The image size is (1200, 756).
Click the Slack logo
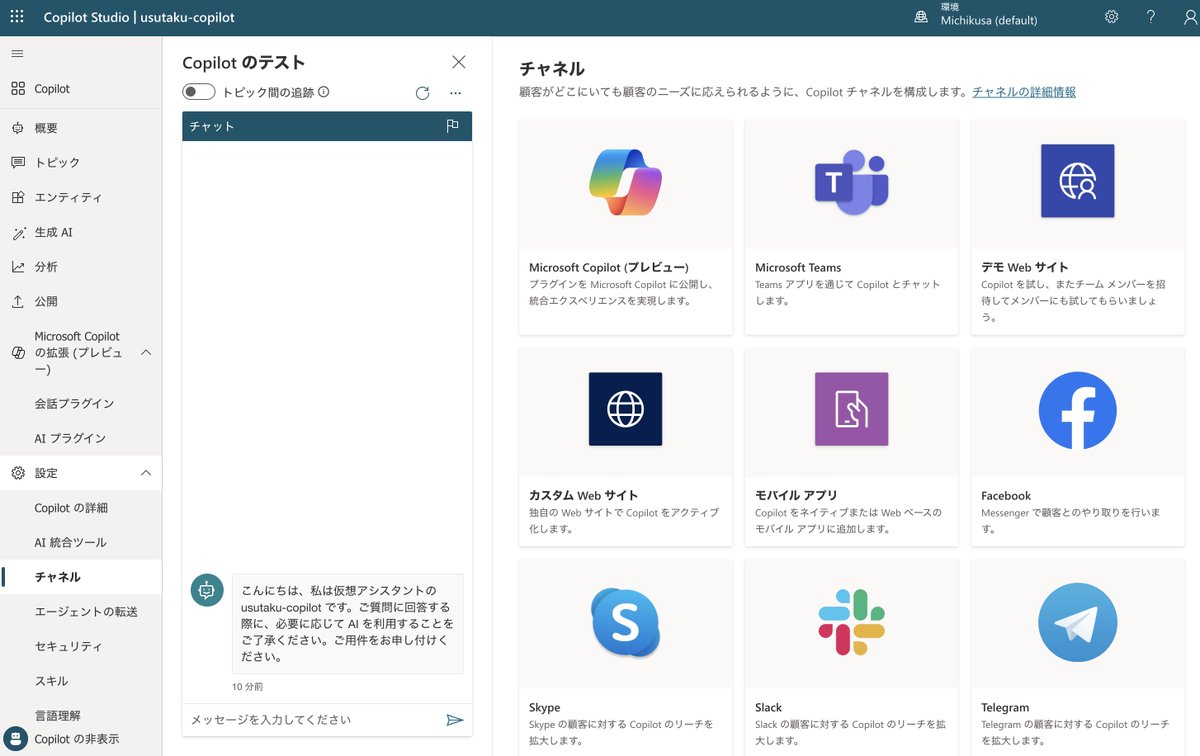(x=851, y=622)
